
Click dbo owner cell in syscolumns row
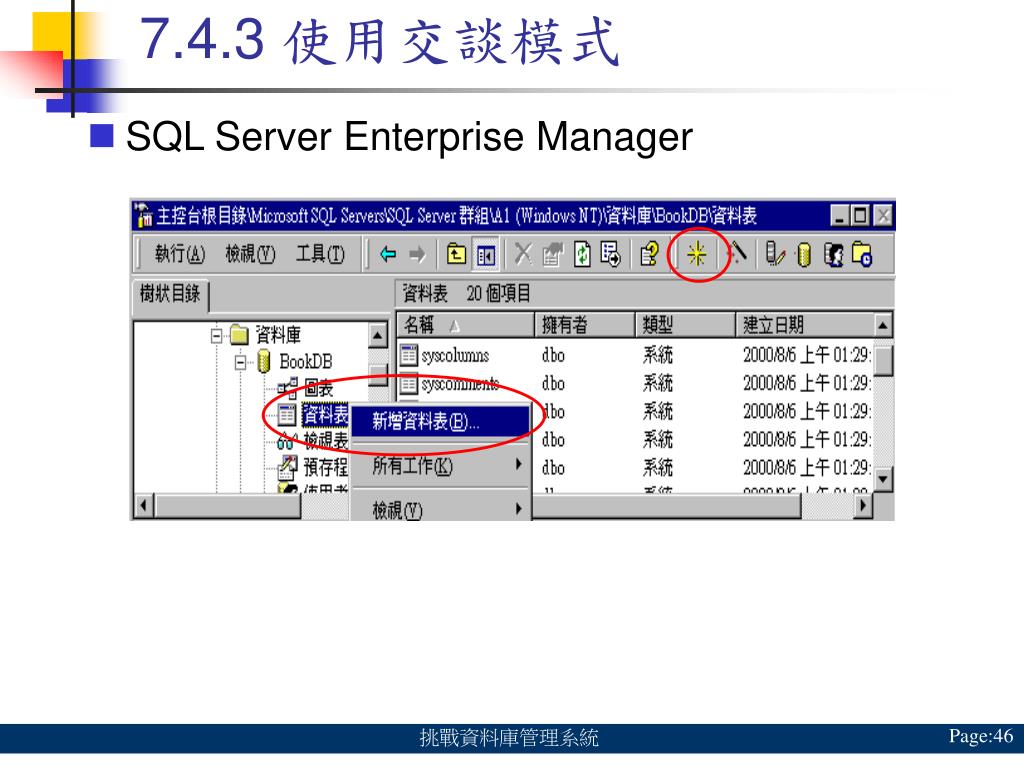553,355
